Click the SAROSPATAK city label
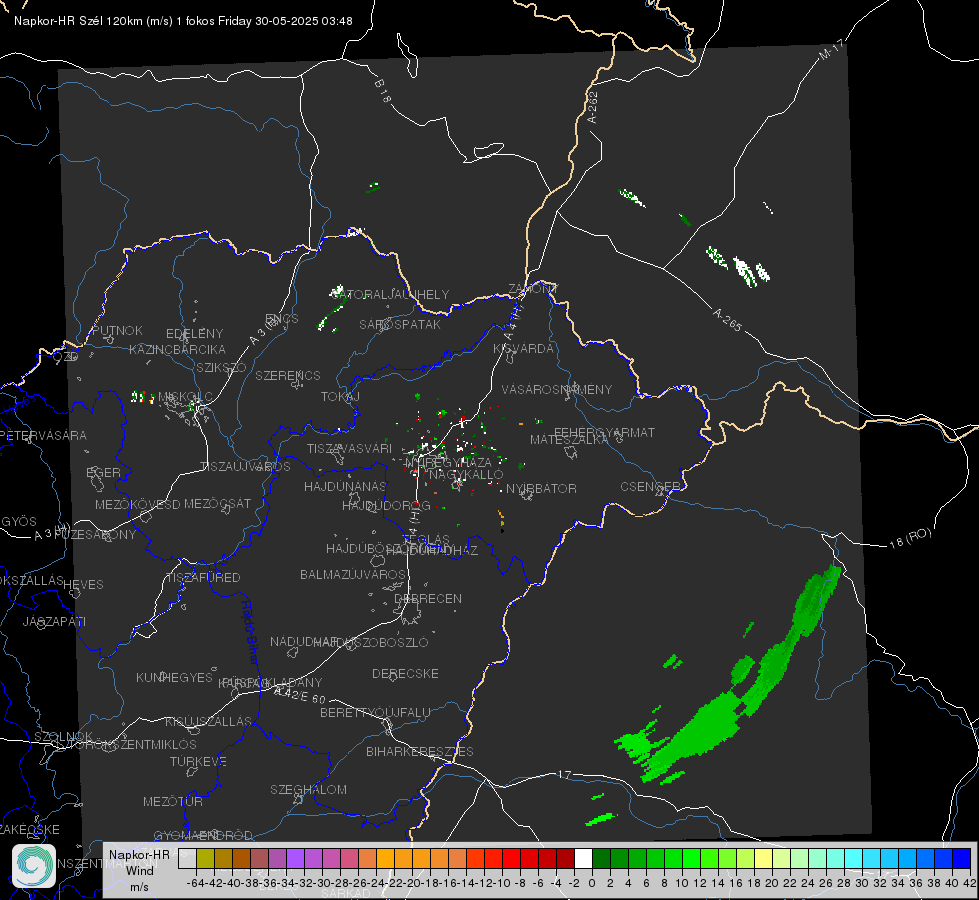Image resolution: width=979 pixels, height=900 pixels. pyautogui.click(x=400, y=324)
